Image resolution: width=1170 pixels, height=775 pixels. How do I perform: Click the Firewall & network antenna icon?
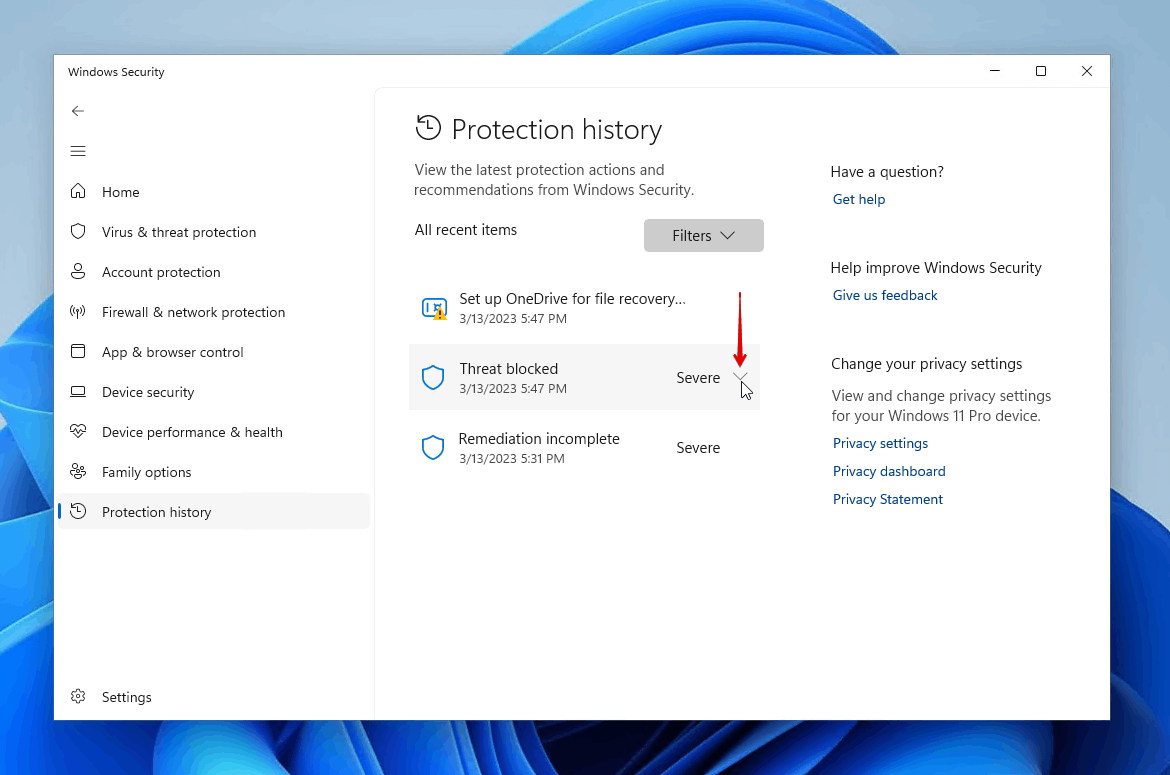point(78,311)
